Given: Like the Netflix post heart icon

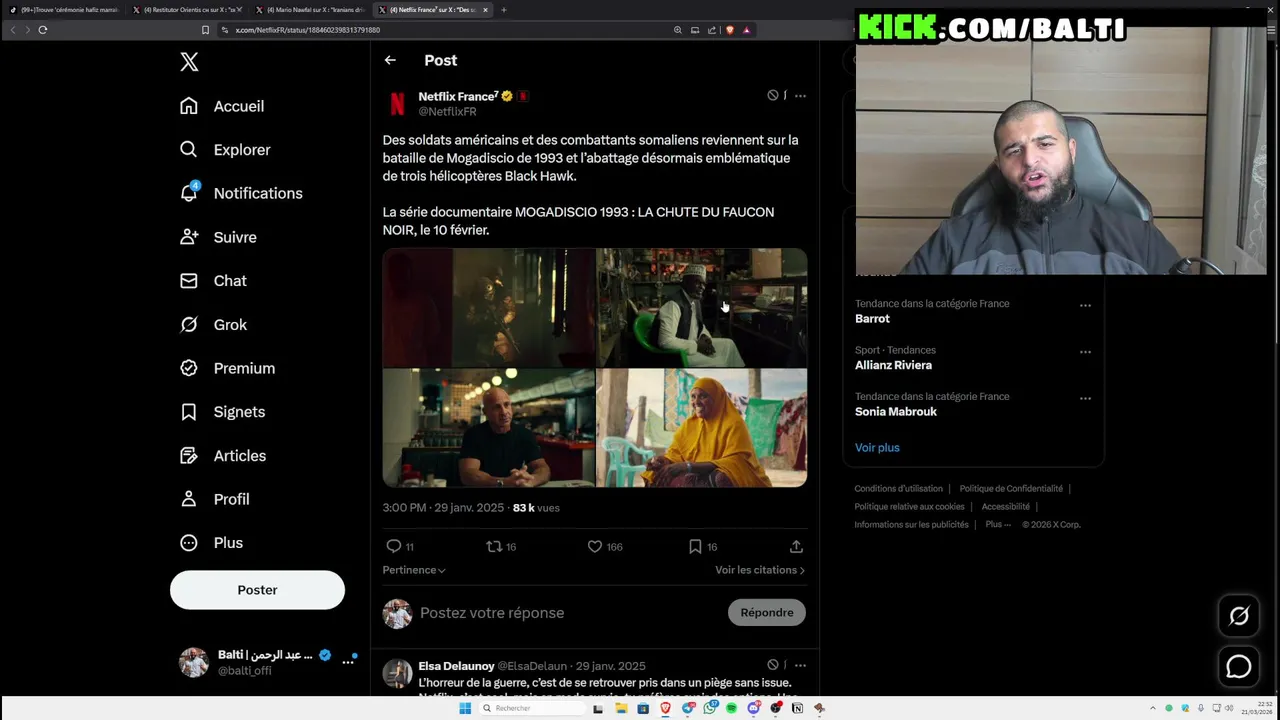Looking at the screenshot, I should (605, 547).
